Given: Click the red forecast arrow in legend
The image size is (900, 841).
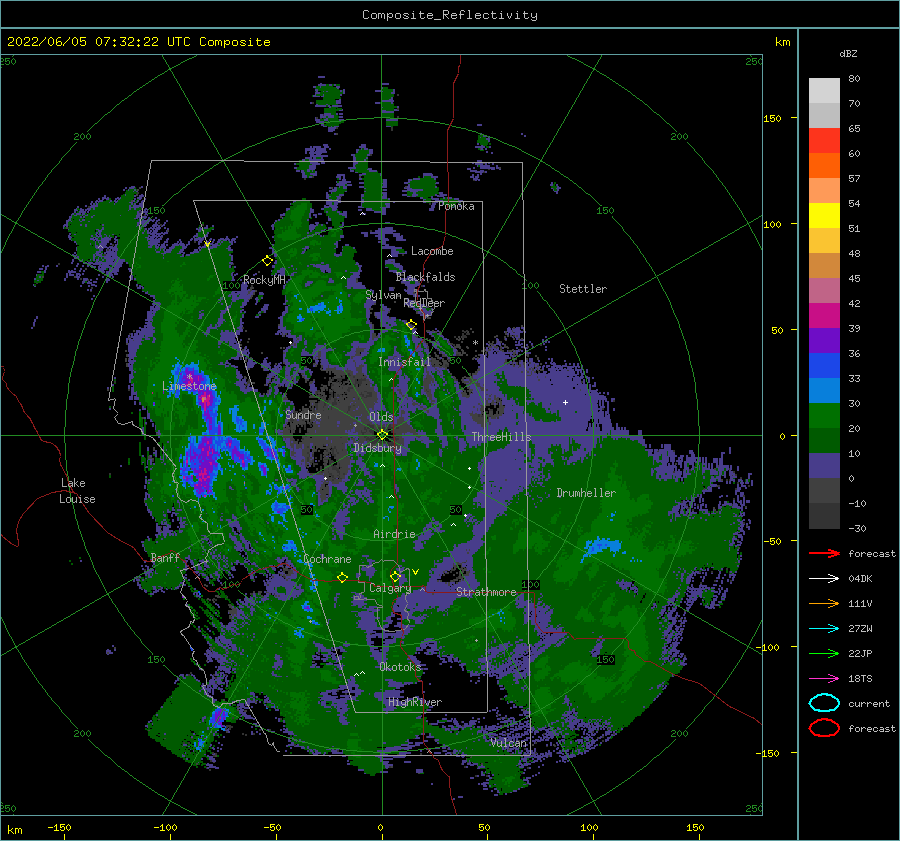Looking at the screenshot, I should pyautogui.click(x=824, y=553).
